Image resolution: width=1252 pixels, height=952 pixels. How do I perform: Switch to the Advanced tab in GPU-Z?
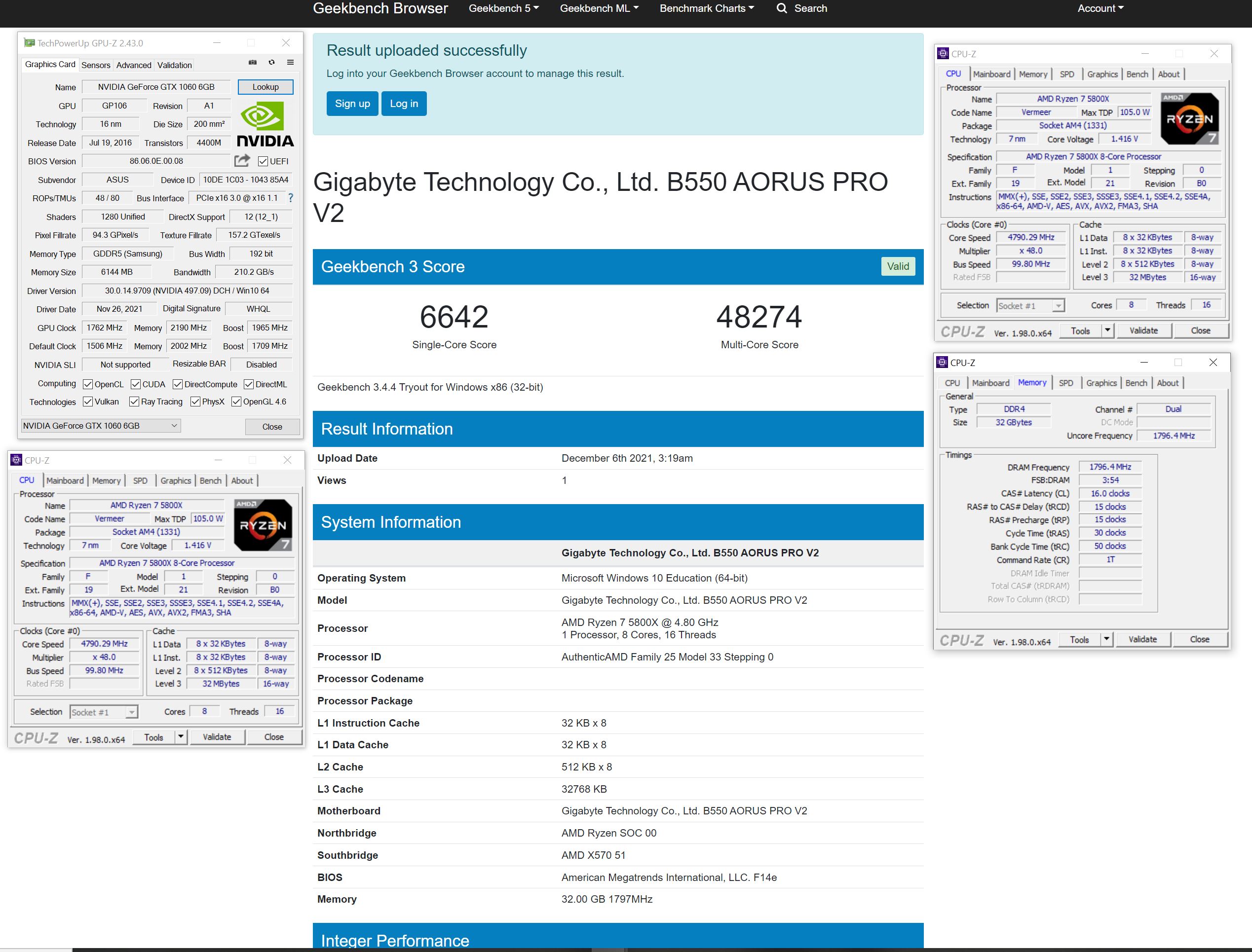134,65
